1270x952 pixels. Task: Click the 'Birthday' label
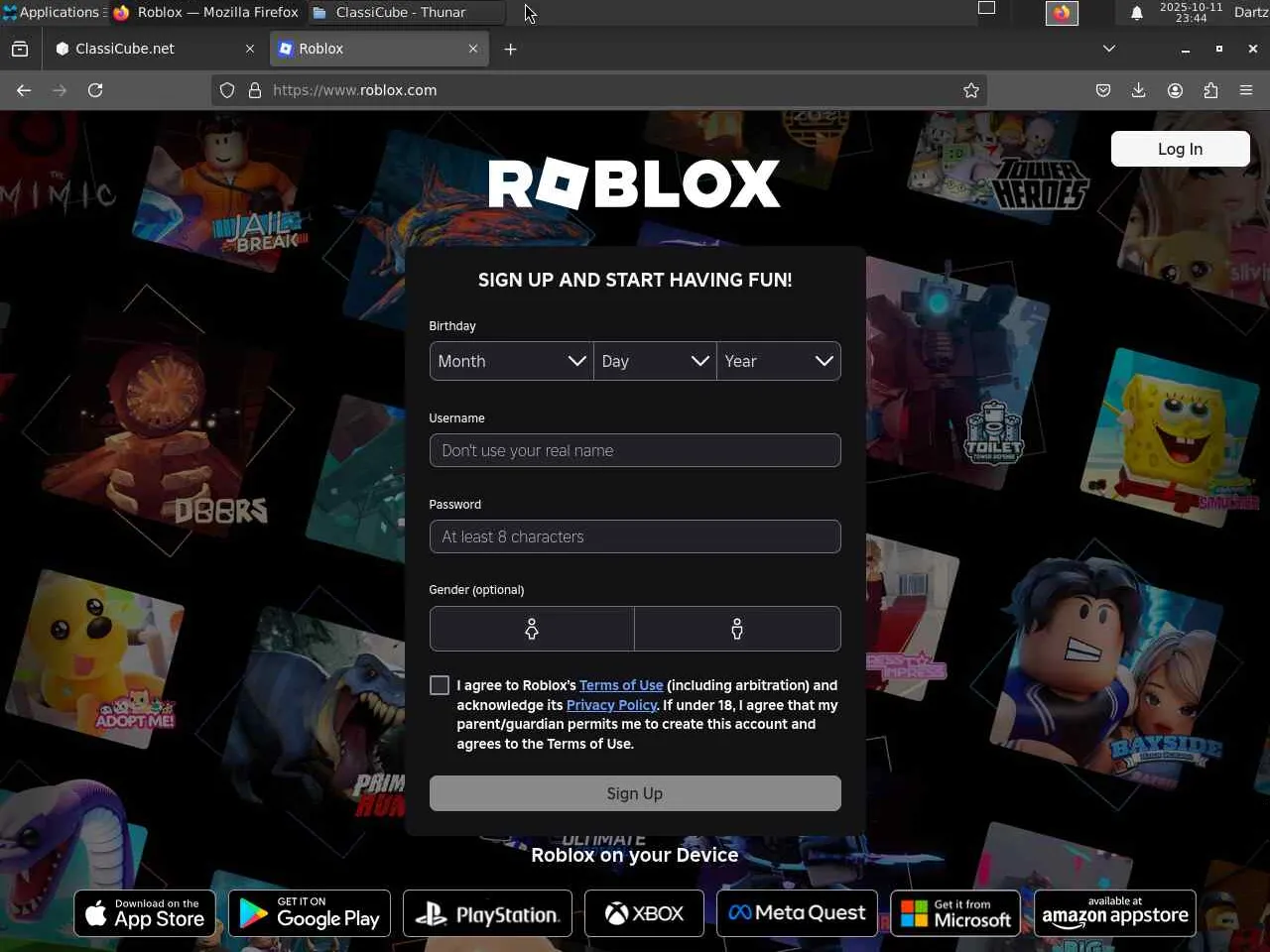[x=452, y=326]
